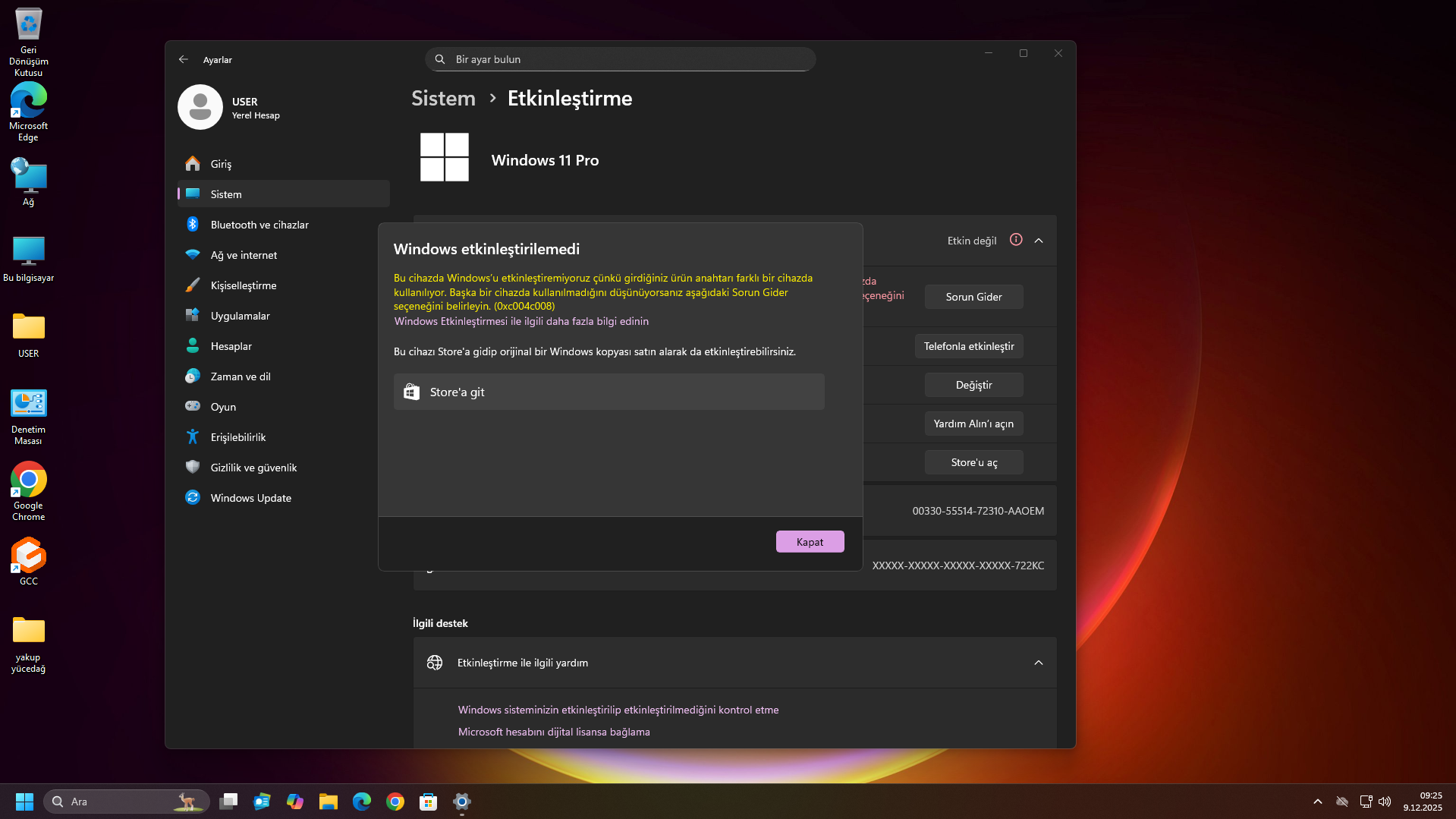Click Yardım Alın'ı açın button
The image size is (1456, 819).
pyautogui.click(x=973, y=424)
